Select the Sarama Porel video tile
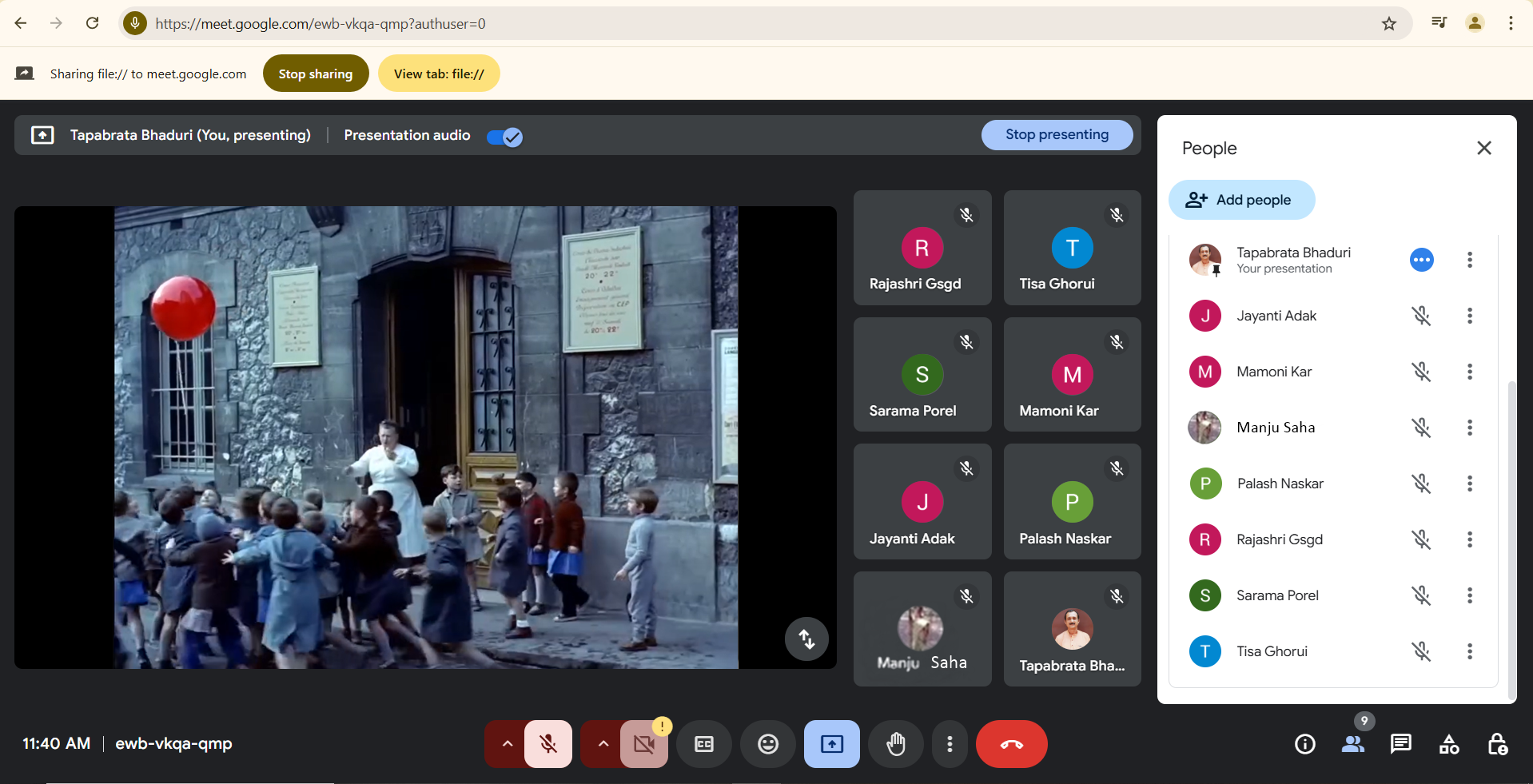This screenshot has width=1533, height=784. point(922,375)
